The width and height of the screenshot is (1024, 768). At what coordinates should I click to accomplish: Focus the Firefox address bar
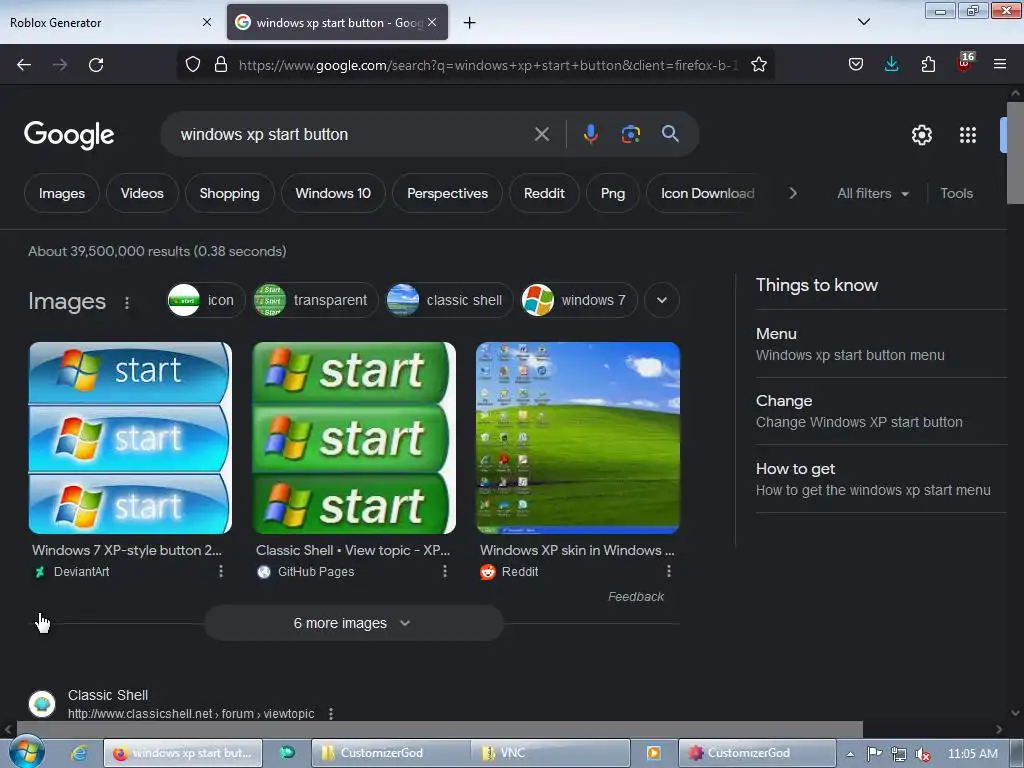488,65
